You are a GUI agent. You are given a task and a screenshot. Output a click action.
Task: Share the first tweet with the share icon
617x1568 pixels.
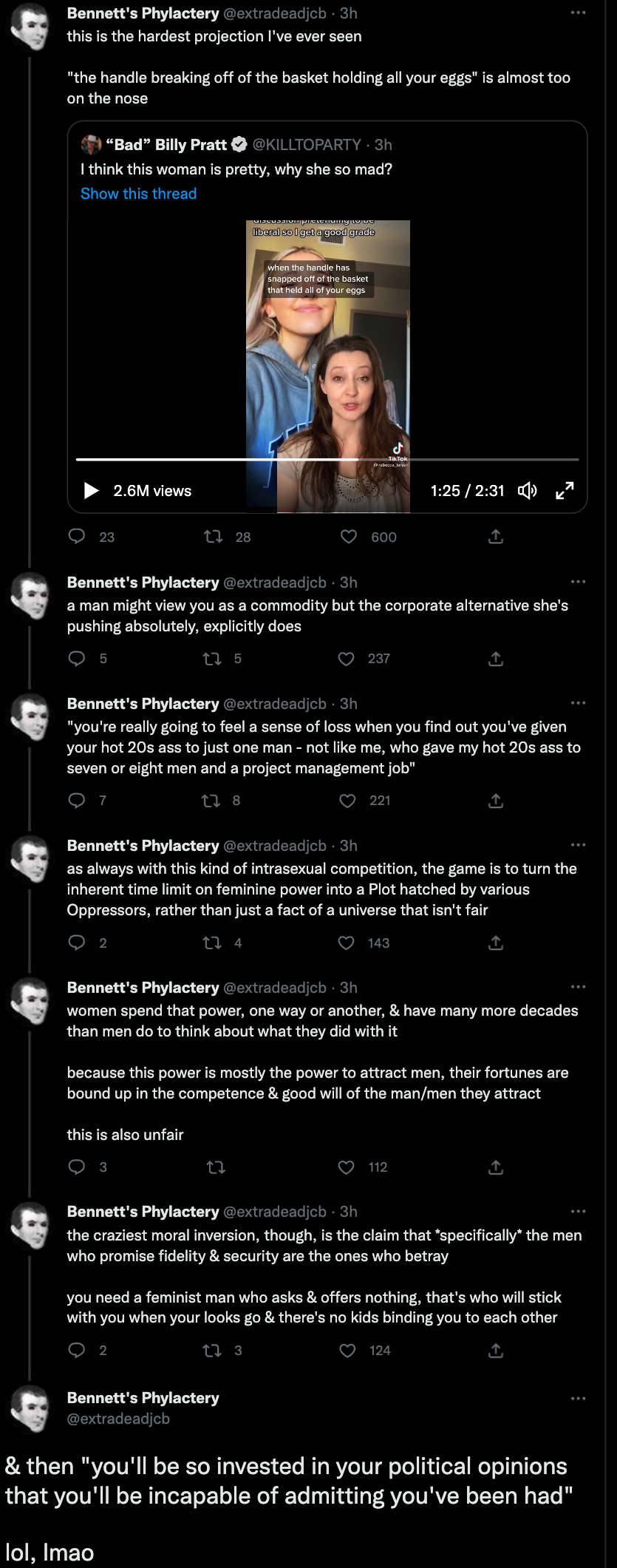496,537
